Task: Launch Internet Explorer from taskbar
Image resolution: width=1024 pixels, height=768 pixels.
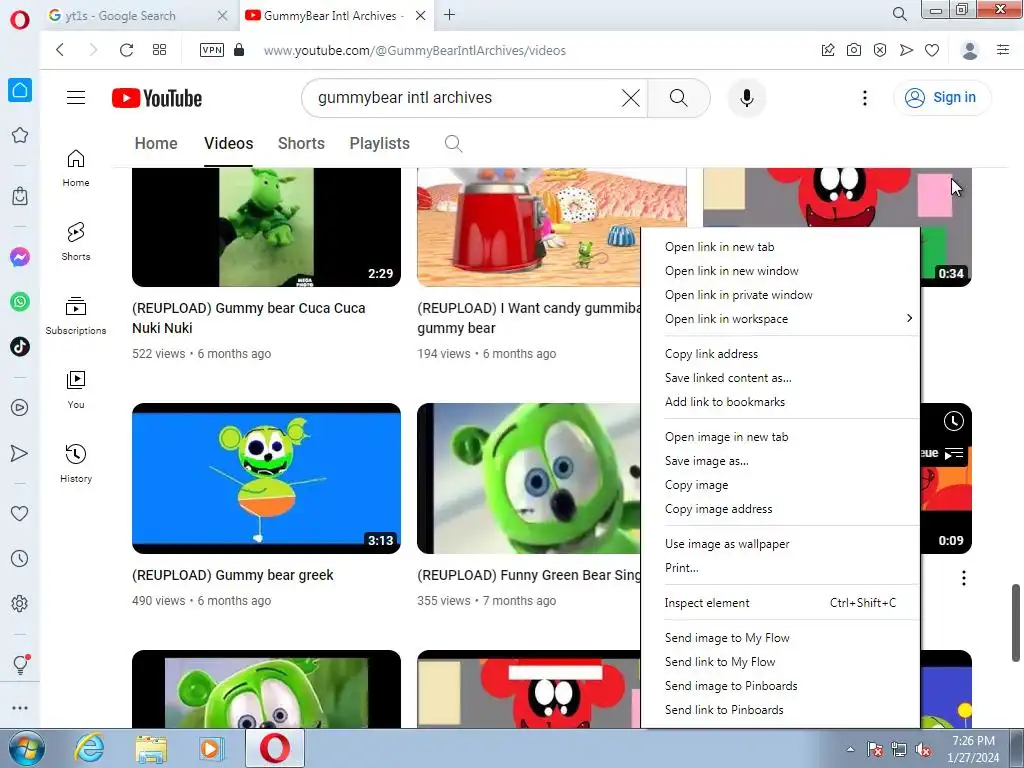Action: point(89,748)
